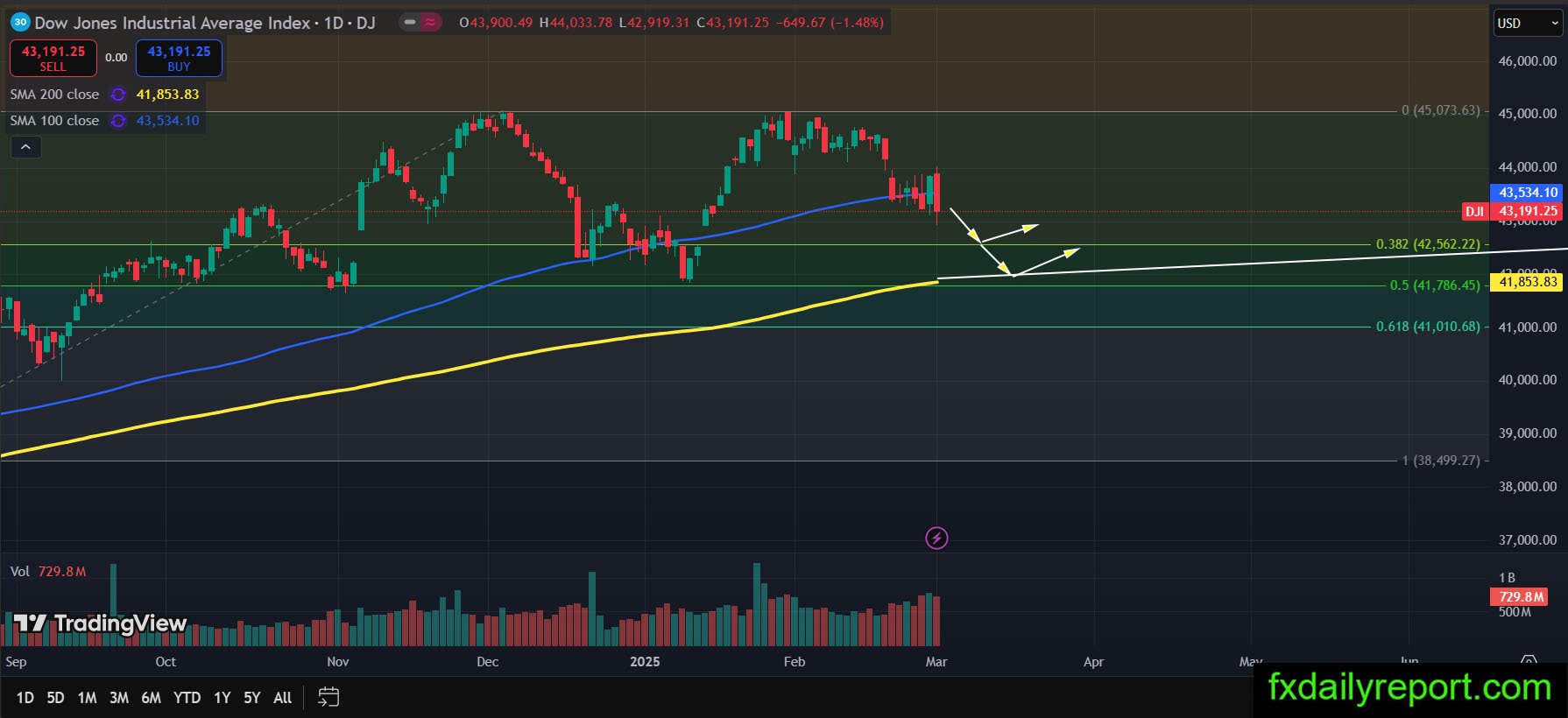
Task: Click the Mar label on the time axis
Action: point(936,662)
